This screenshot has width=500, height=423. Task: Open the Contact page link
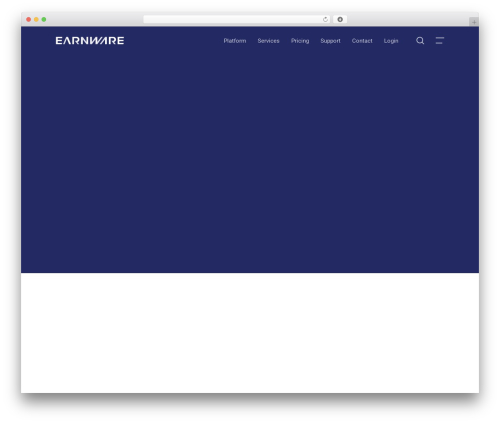[362, 41]
